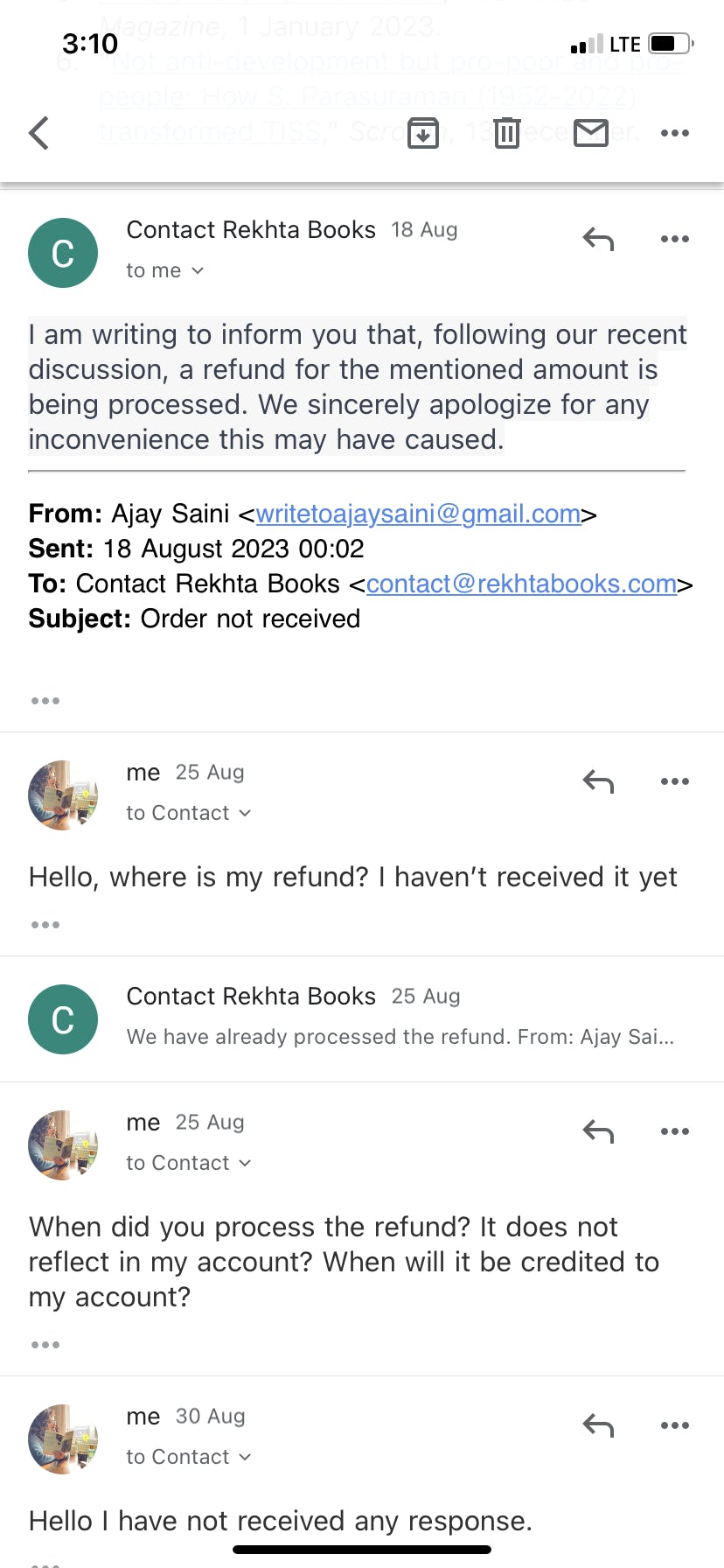Viewport: 724px width, 1568px height.
Task: Show quoted text under 'where is my refund'
Action: pos(45,924)
